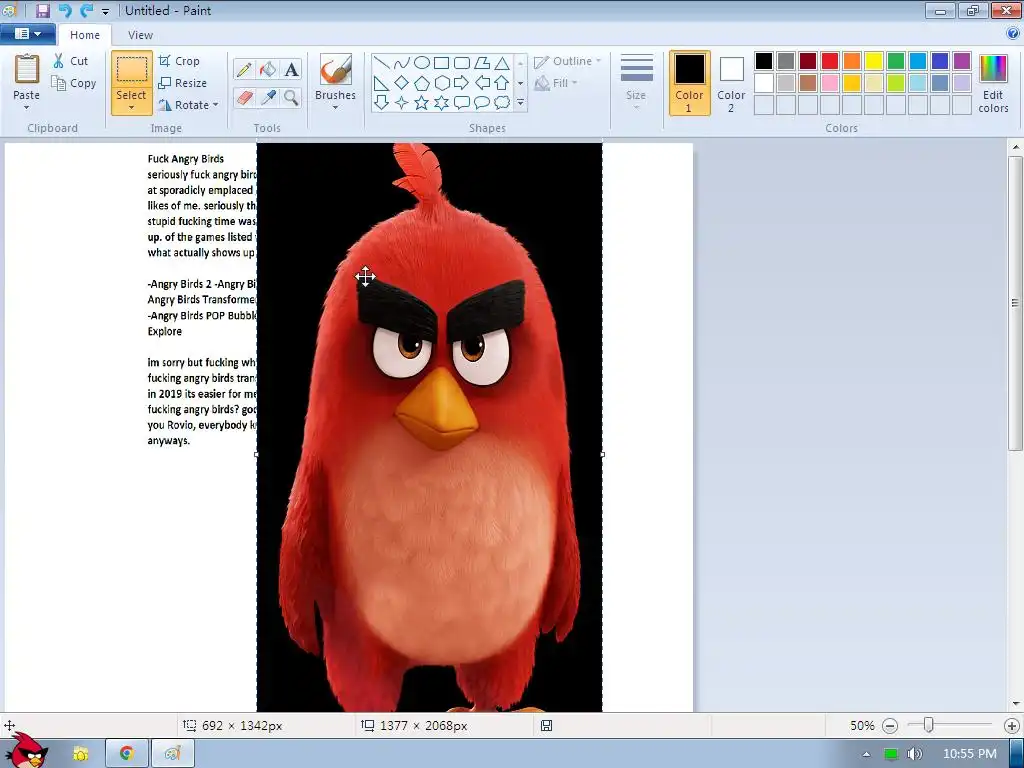Open the Size dropdown
Image resolution: width=1024 pixels, height=768 pixels.
click(x=636, y=82)
